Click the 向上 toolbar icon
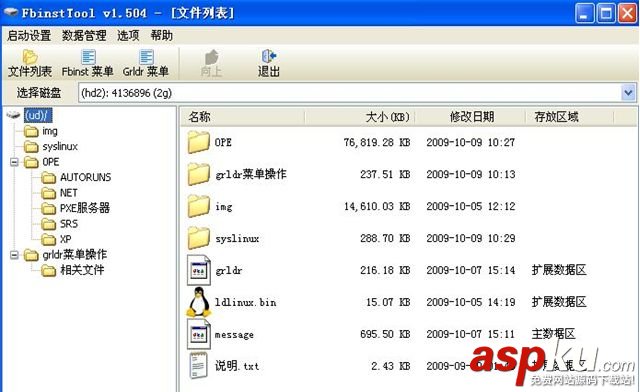This screenshot has width=640, height=392. [x=211, y=63]
